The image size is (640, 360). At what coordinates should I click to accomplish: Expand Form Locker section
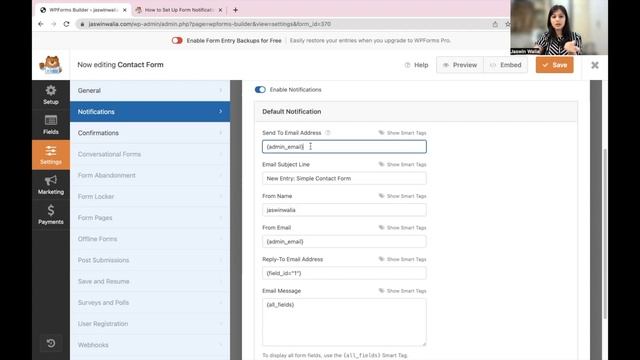[150, 196]
